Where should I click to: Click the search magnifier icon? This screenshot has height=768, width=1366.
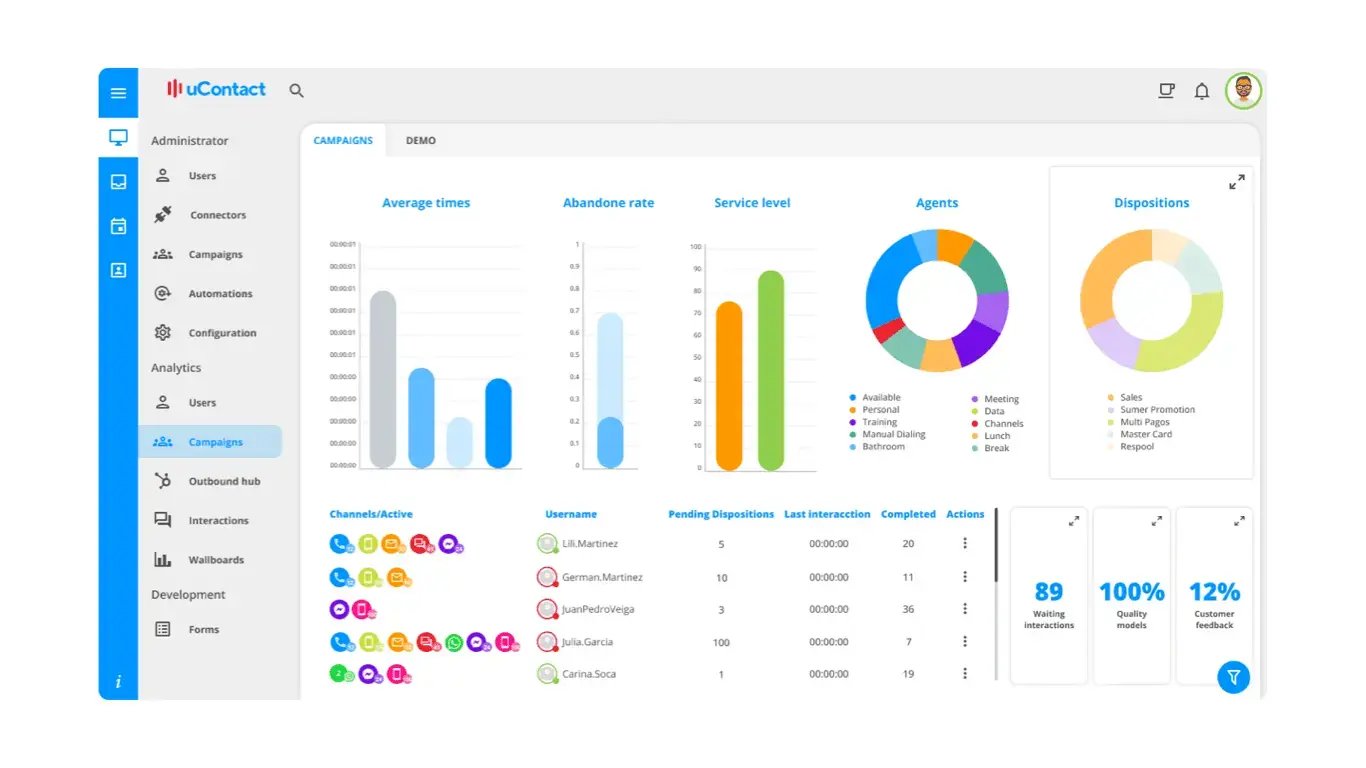[296, 90]
